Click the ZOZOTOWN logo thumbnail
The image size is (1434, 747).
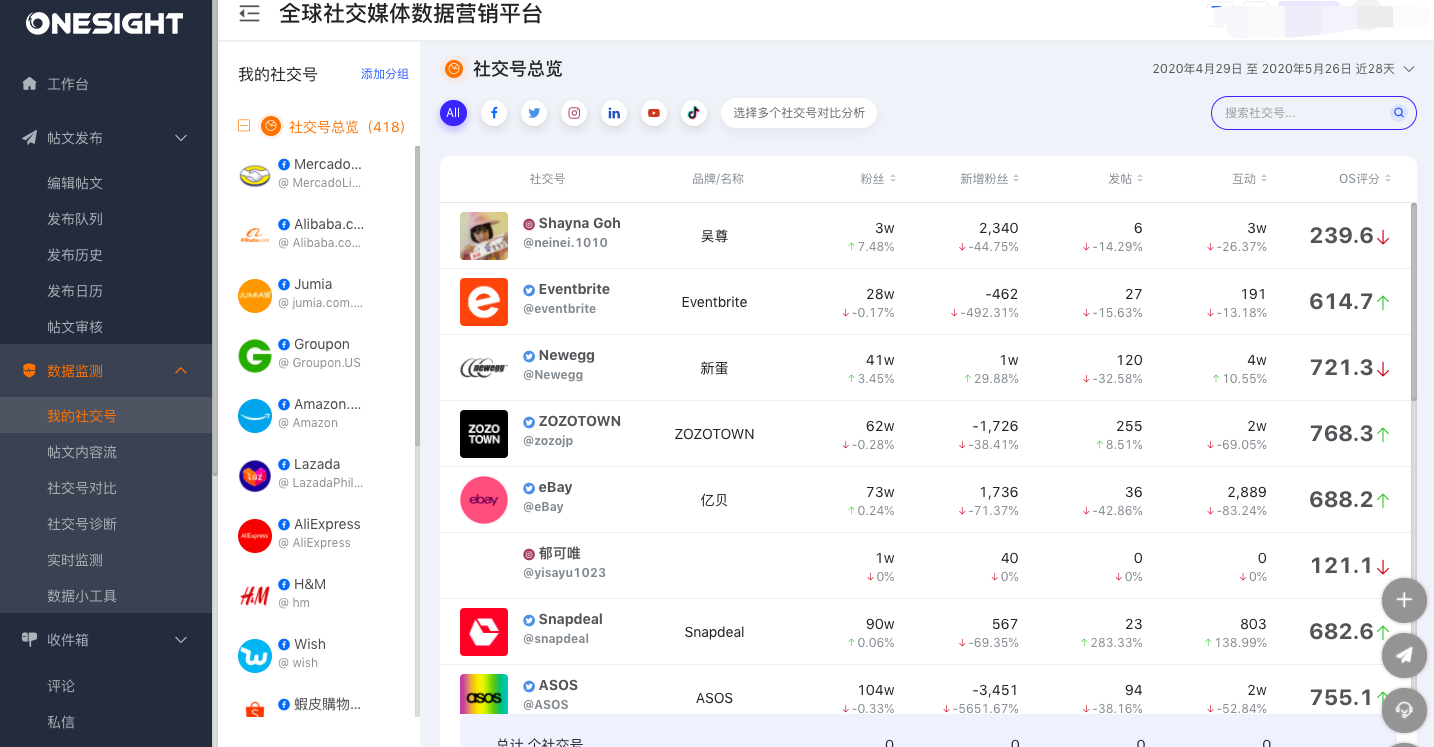(x=484, y=434)
